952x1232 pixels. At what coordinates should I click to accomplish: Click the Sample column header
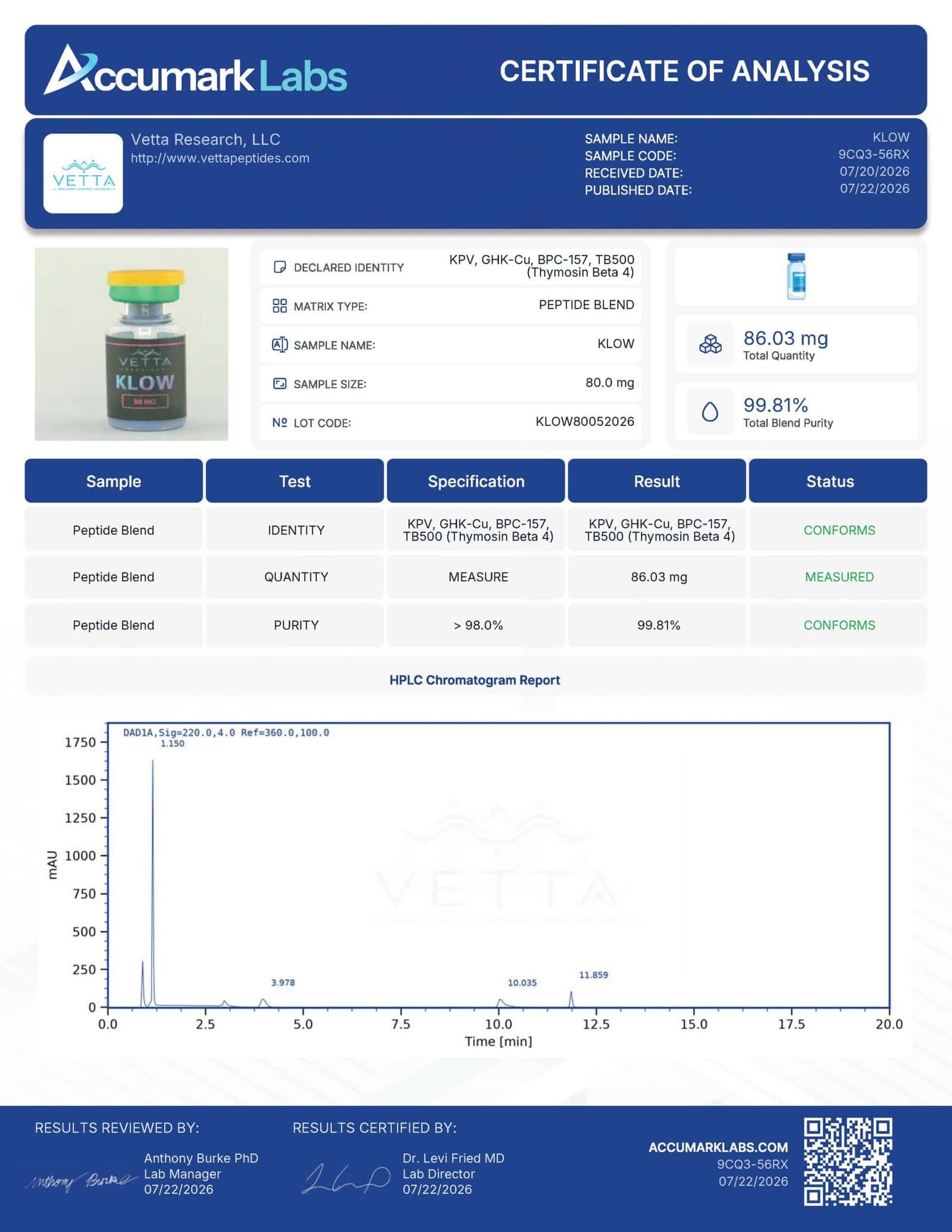coord(114,481)
